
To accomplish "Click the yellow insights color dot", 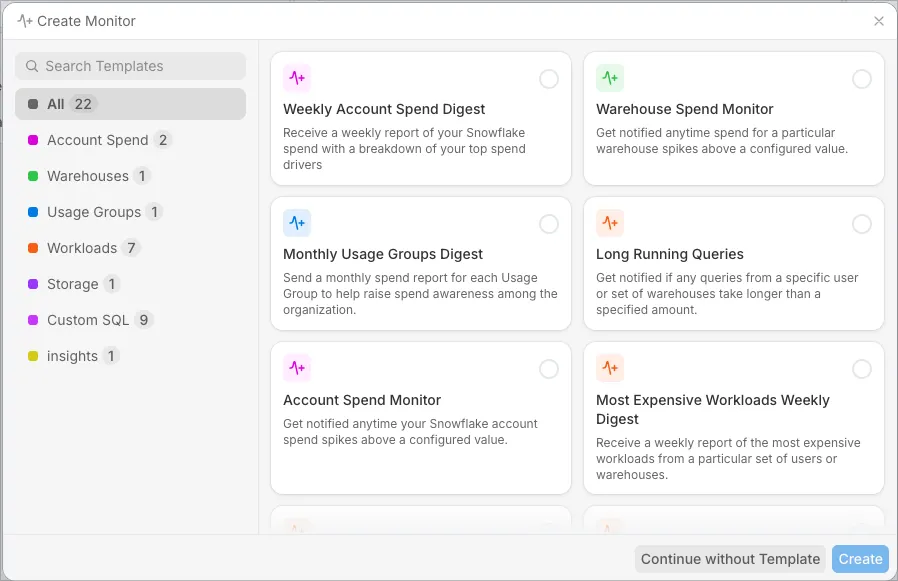I will pos(33,357).
